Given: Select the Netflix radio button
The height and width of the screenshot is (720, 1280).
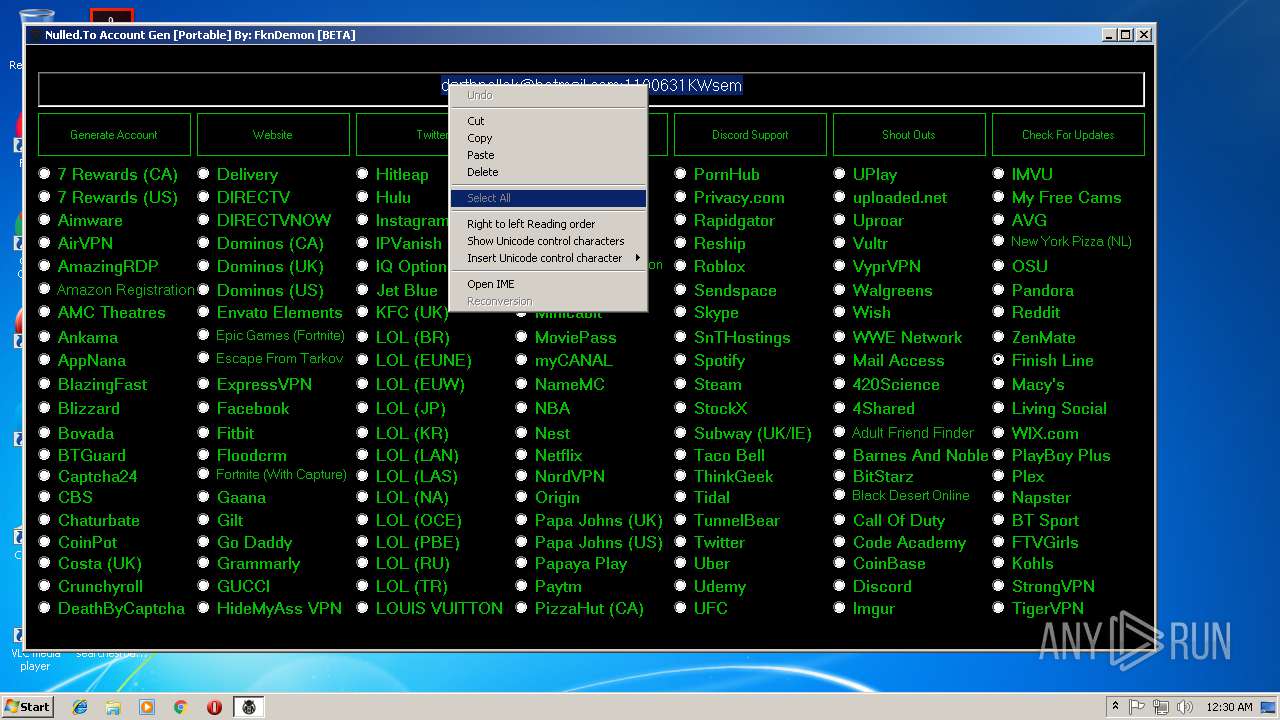Looking at the screenshot, I should coord(521,455).
